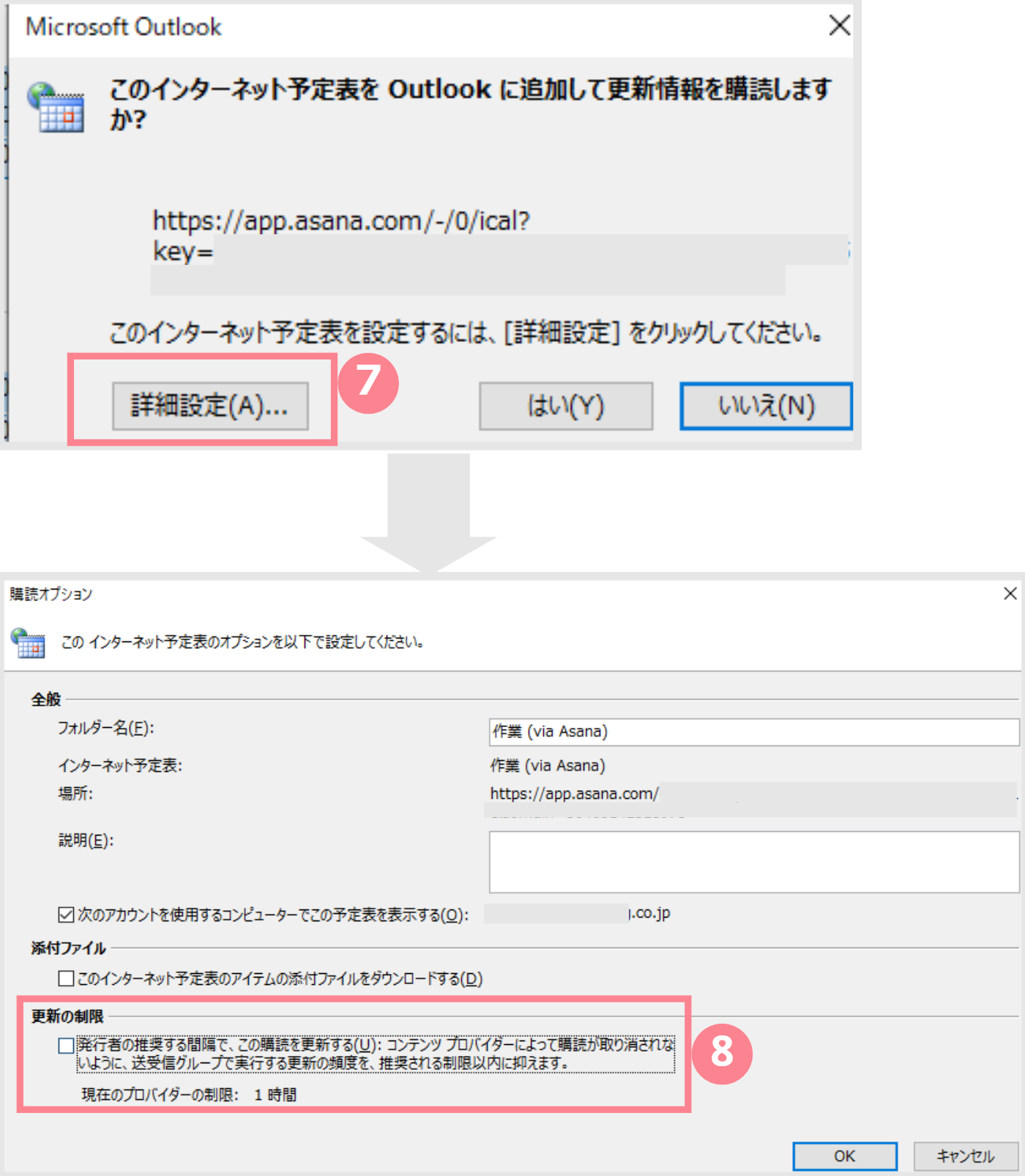The width and height of the screenshot is (1025, 1176).
Task: Click the 添付ファイル section heading
Action: click(x=69, y=948)
